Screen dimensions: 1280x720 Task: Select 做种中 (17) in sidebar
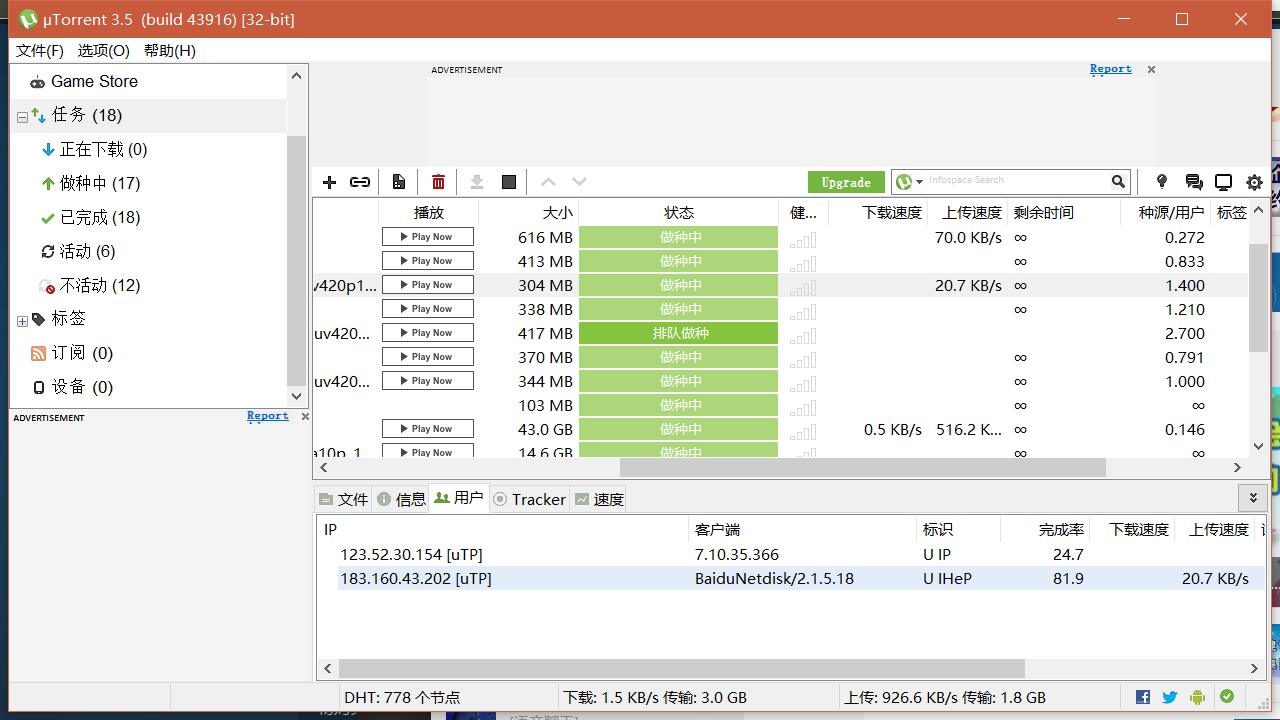(99, 184)
